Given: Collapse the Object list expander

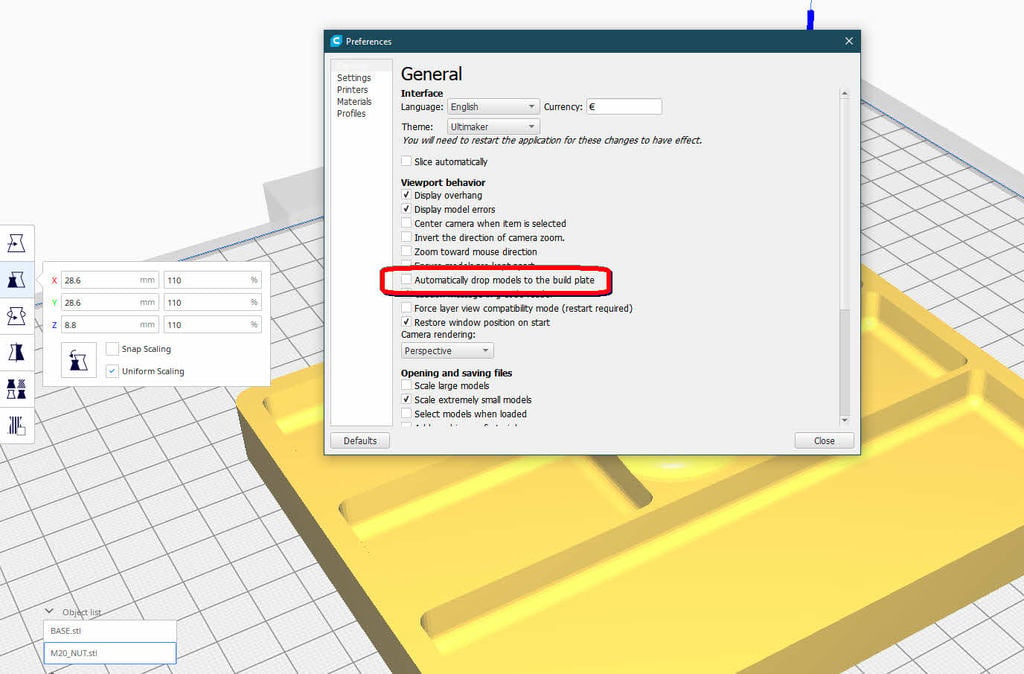Looking at the screenshot, I should [49, 611].
